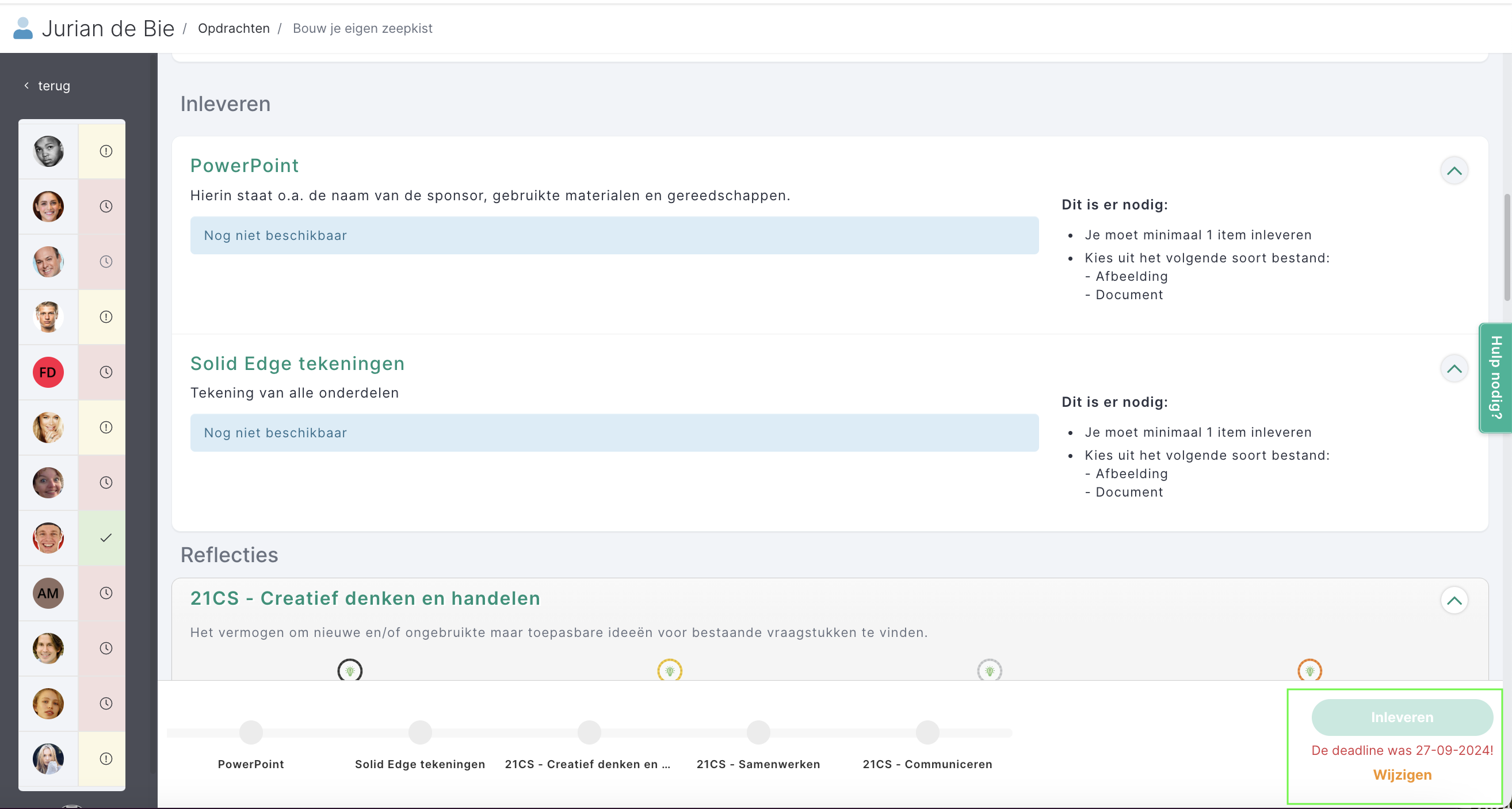Click the green checkmark status icon in sidebar
This screenshot has width=1512, height=809.
point(106,538)
